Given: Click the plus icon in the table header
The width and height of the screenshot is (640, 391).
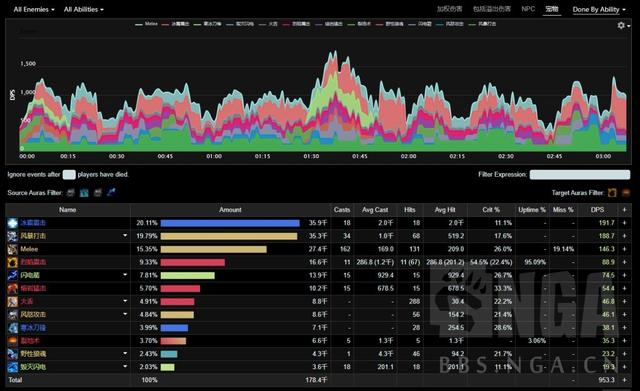Looking at the screenshot, I should point(624,210).
